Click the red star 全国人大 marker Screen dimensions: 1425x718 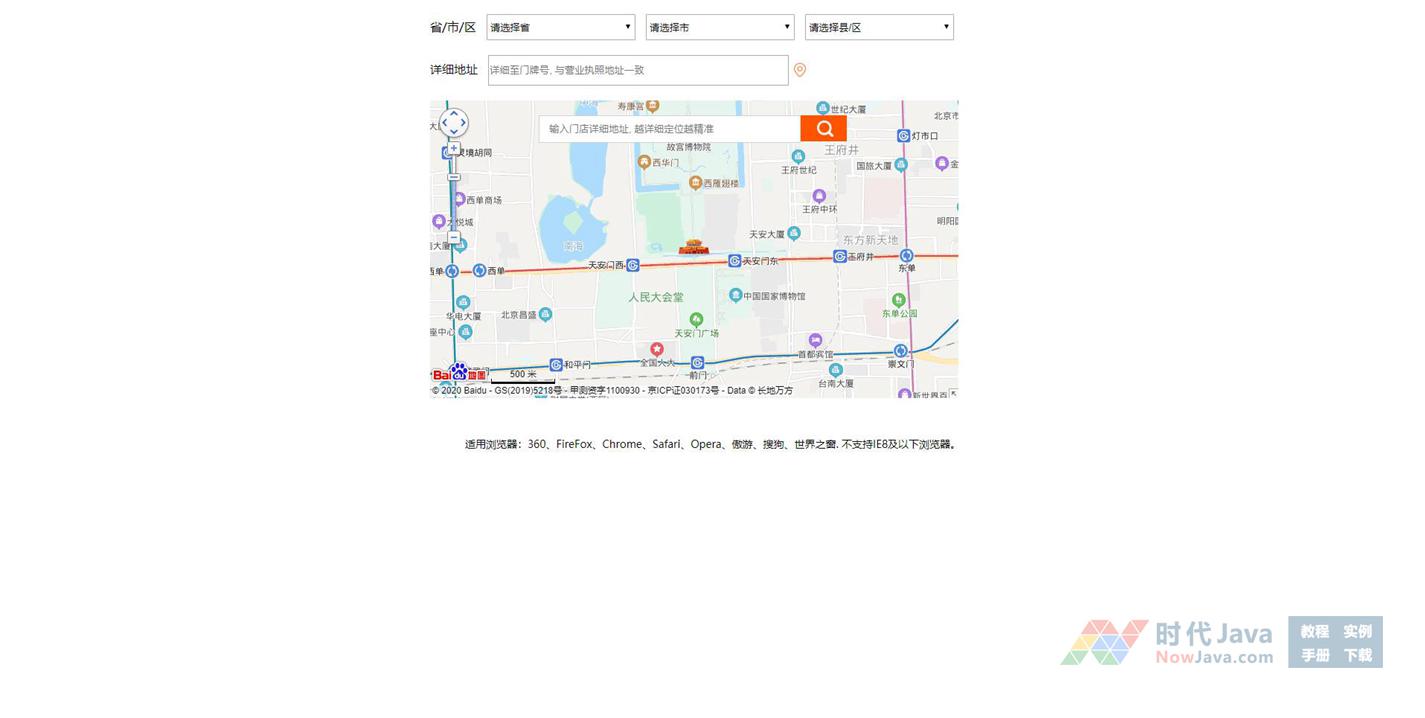[657, 349]
